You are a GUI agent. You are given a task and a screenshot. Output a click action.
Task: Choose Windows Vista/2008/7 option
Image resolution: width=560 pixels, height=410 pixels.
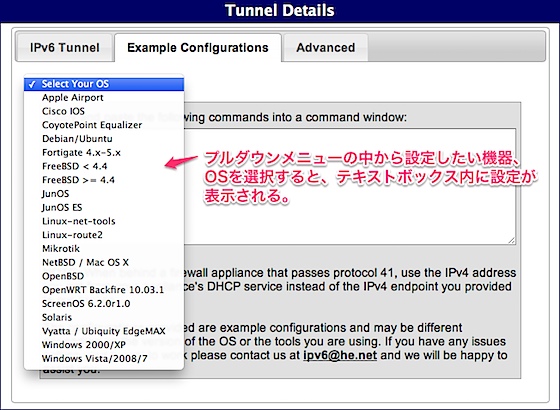pos(104,358)
